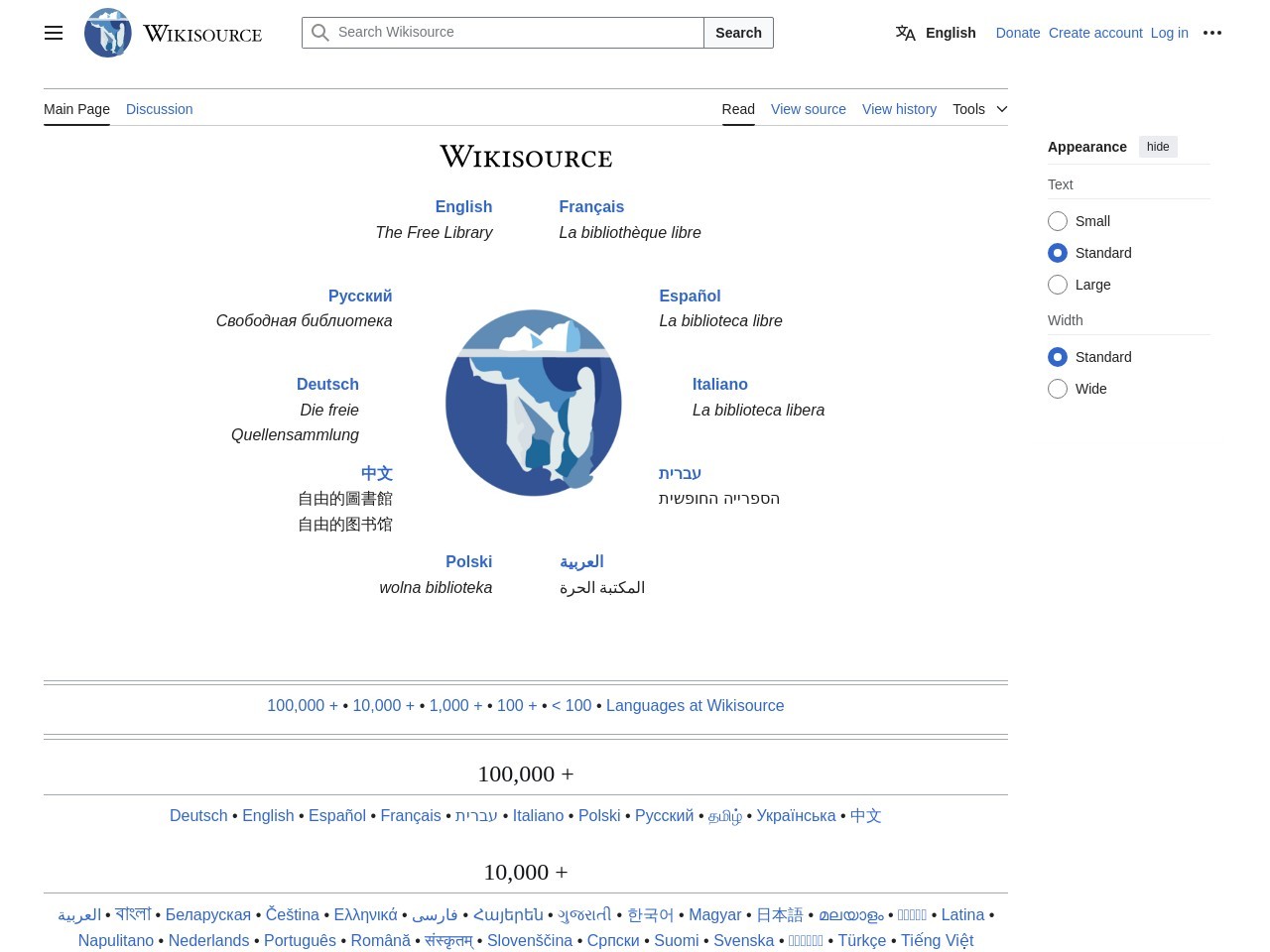1270x952 pixels.
Task: Jump to 1,000 + section link
Action: click(x=456, y=705)
